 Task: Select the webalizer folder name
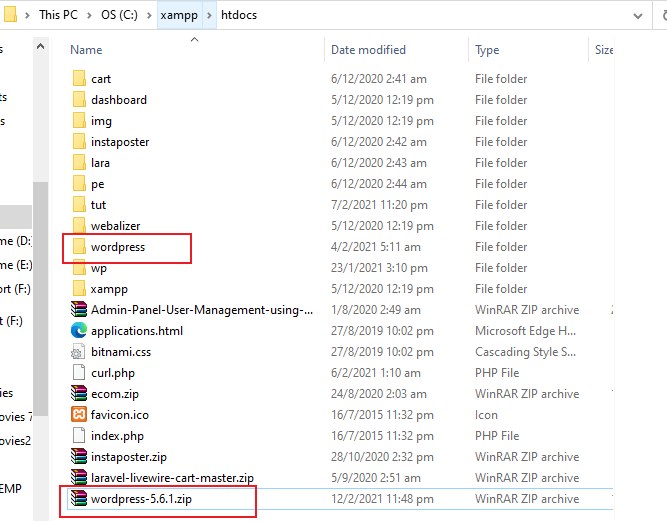(x=115, y=226)
